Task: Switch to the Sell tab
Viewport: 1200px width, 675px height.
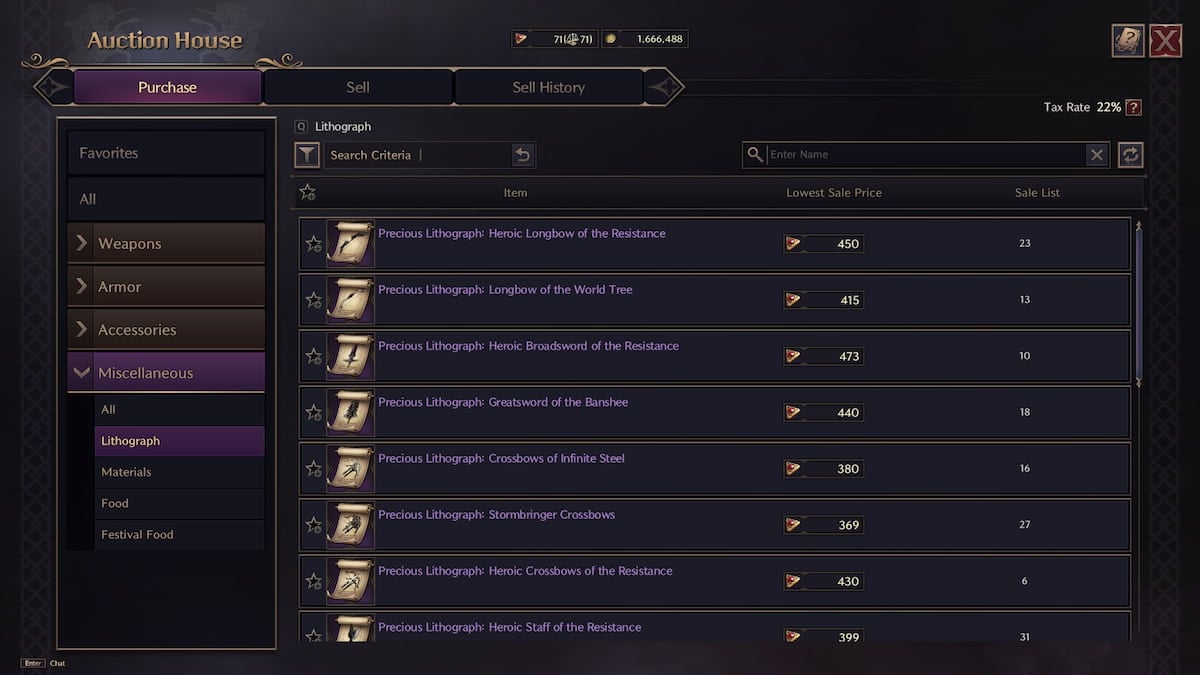Action: click(357, 87)
